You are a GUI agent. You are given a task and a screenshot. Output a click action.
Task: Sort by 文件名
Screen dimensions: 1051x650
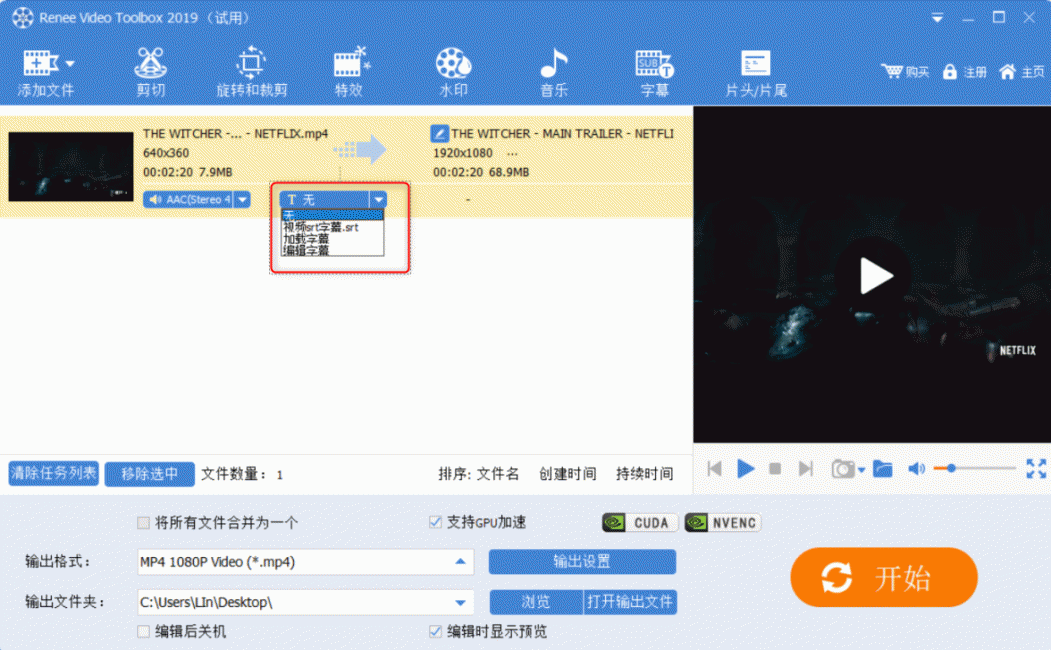click(497, 474)
